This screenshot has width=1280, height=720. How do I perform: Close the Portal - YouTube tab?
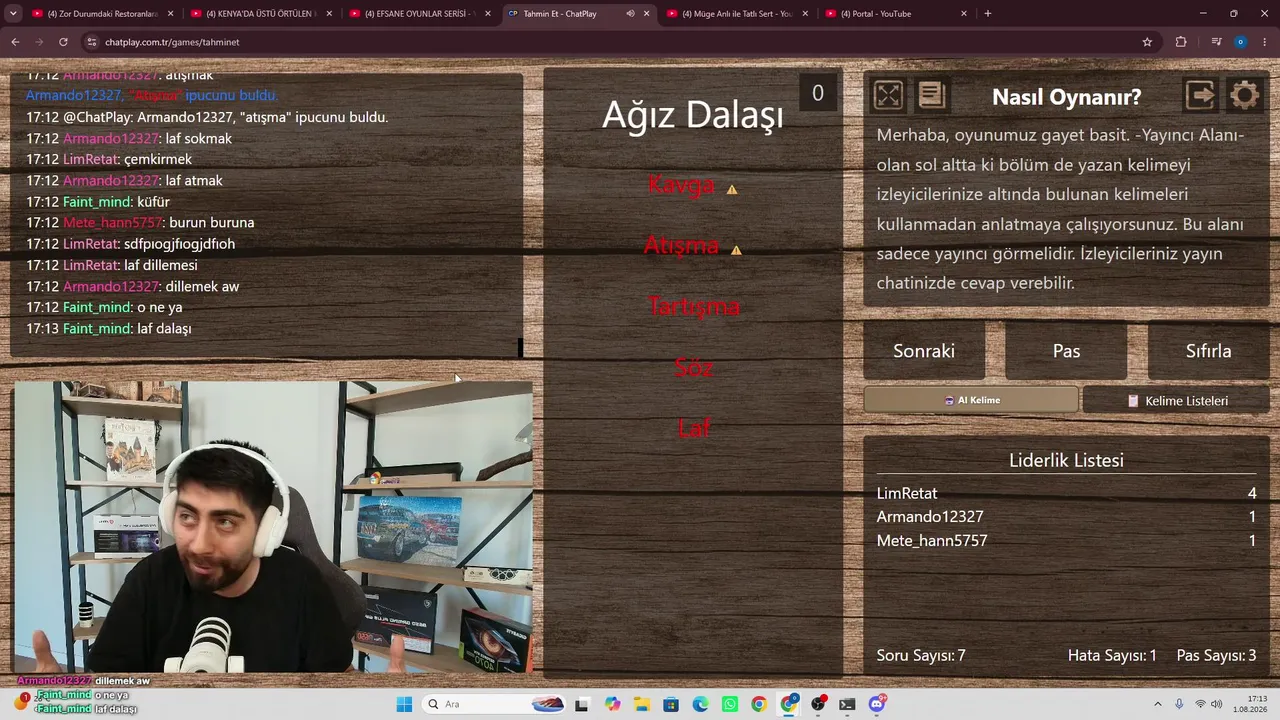964,14
